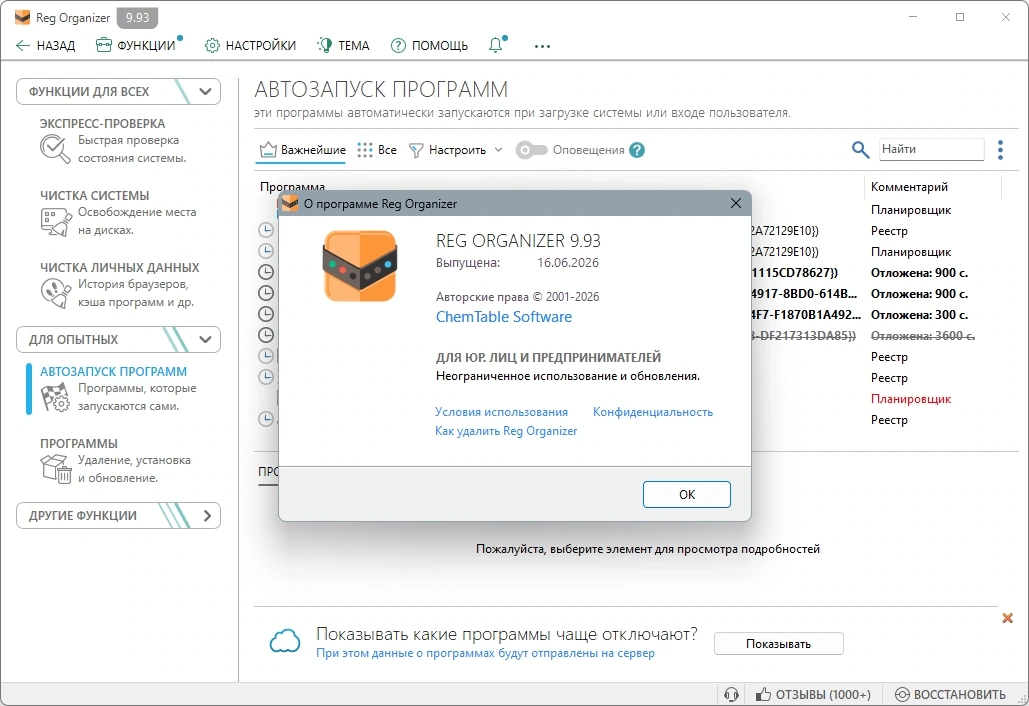
Task: Click the Оповещения help question icon
Action: coord(637,150)
